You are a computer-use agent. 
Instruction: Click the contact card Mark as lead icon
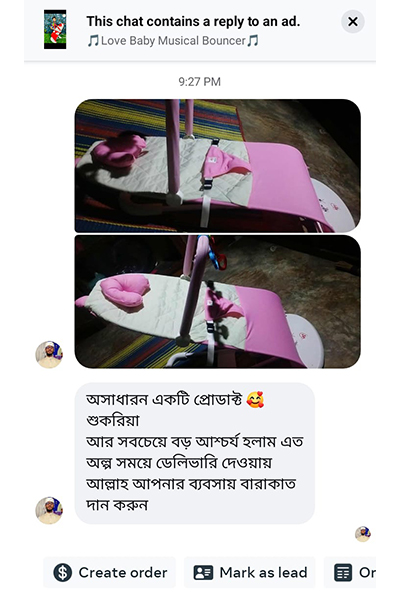(x=203, y=573)
